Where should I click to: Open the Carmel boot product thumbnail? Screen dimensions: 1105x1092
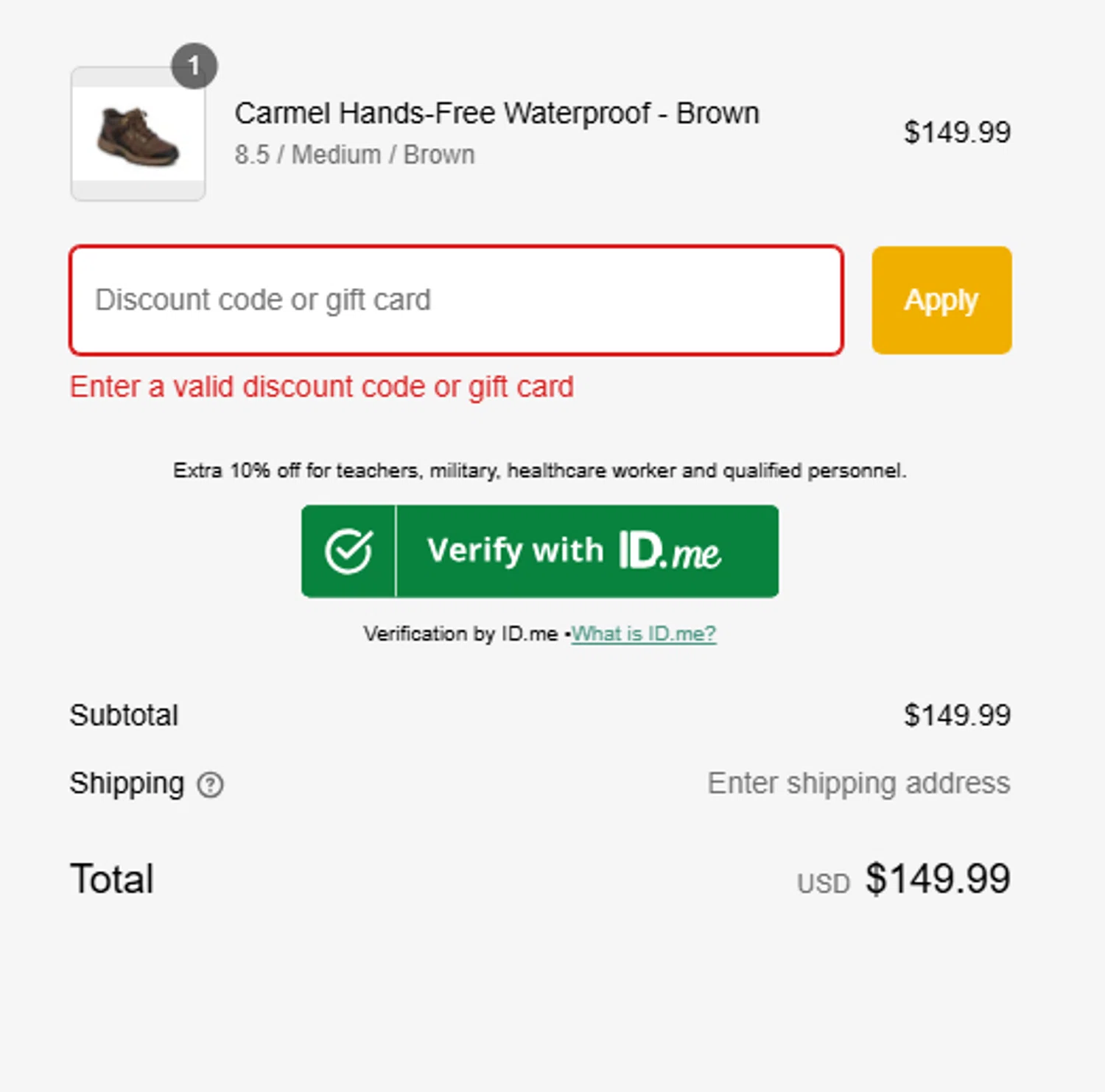click(138, 134)
